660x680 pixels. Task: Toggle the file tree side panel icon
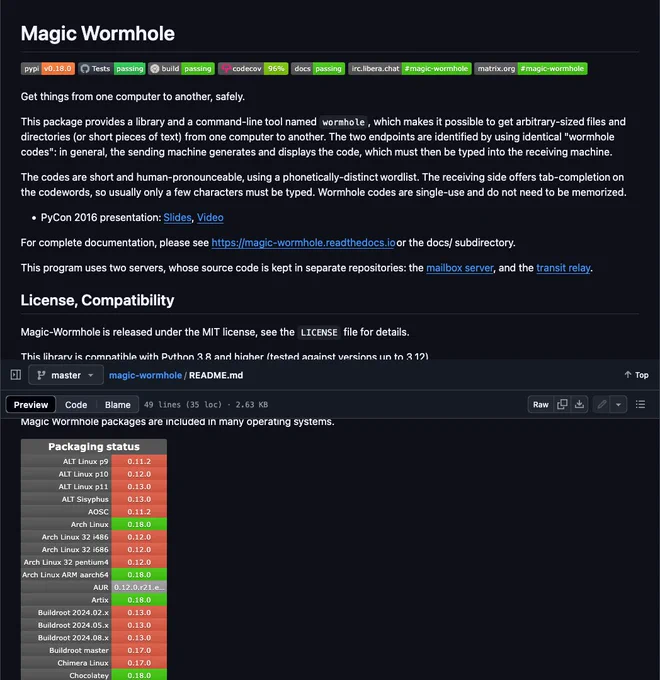(x=16, y=375)
